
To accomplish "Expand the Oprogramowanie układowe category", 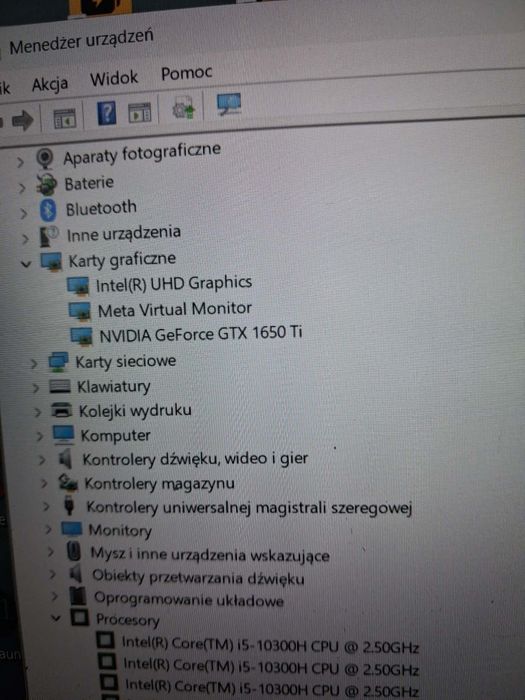I will tap(54, 596).
